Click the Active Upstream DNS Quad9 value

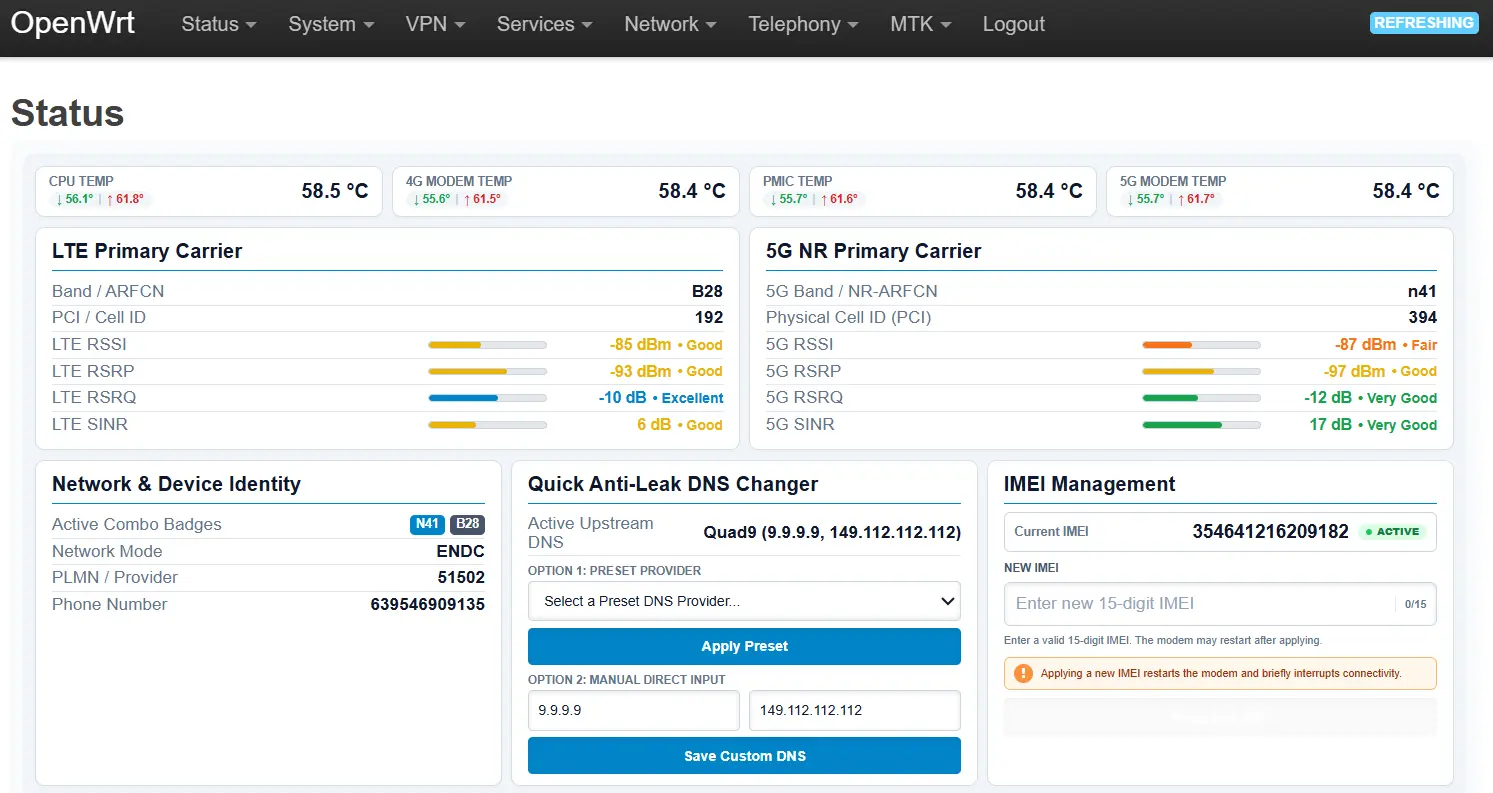(x=832, y=532)
